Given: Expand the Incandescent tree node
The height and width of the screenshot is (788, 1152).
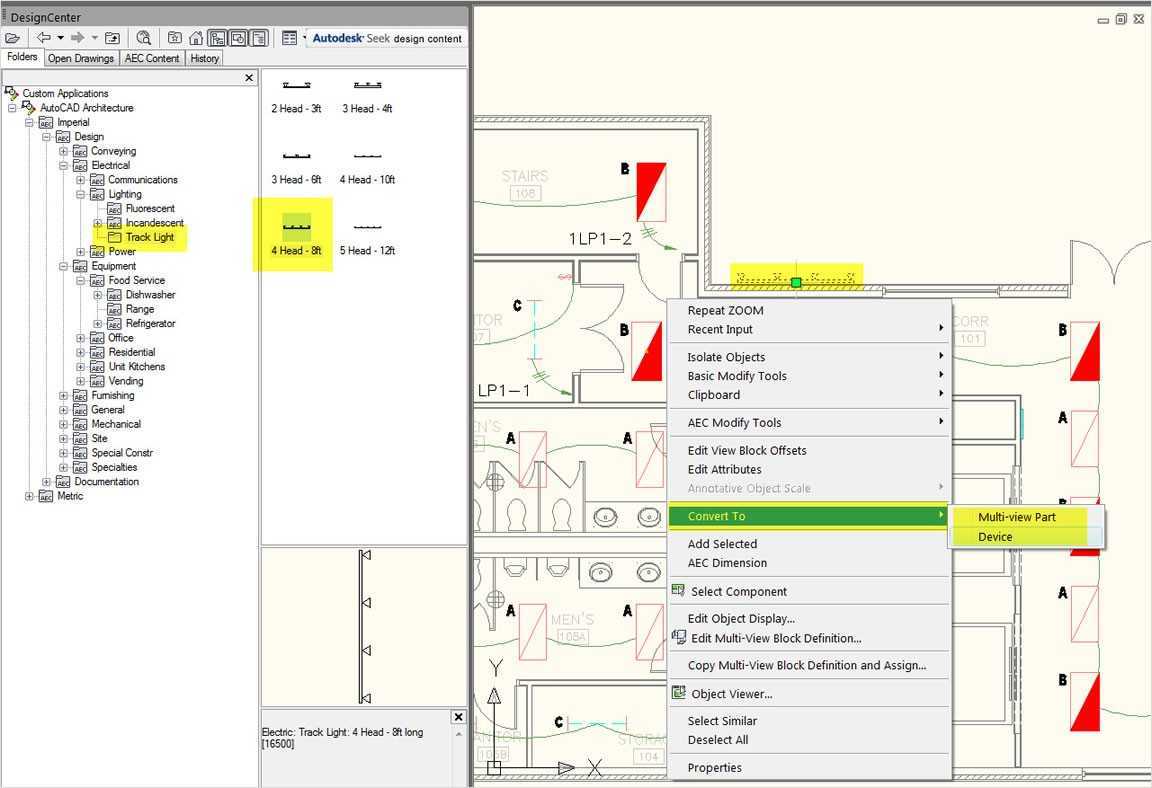Looking at the screenshot, I should pyautogui.click(x=98, y=223).
